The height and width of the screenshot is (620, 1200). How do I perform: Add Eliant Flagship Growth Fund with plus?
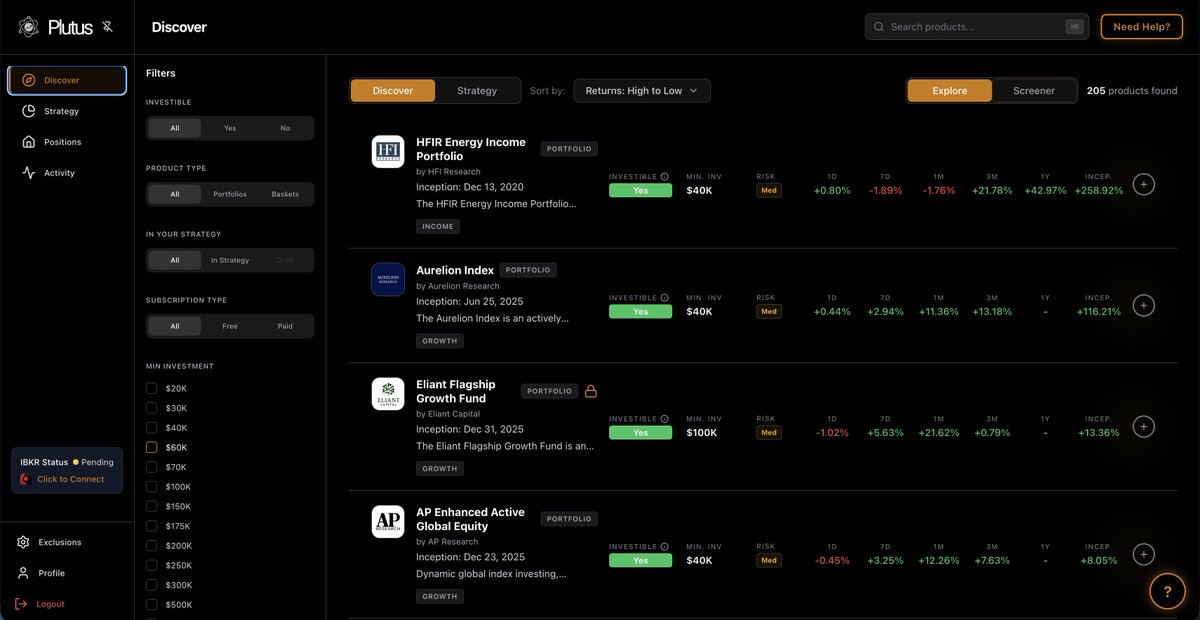tap(1144, 427)
